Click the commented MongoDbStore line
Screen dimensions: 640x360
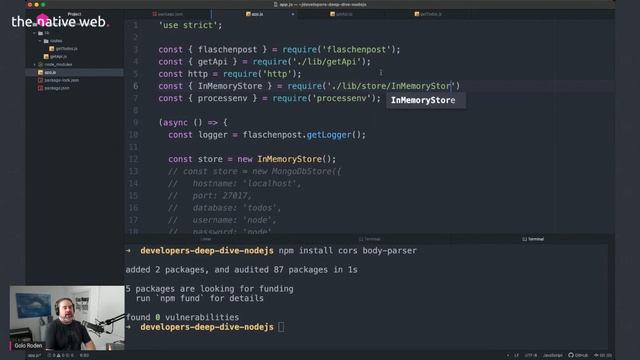pyautogui.click(x=254, y=171)
